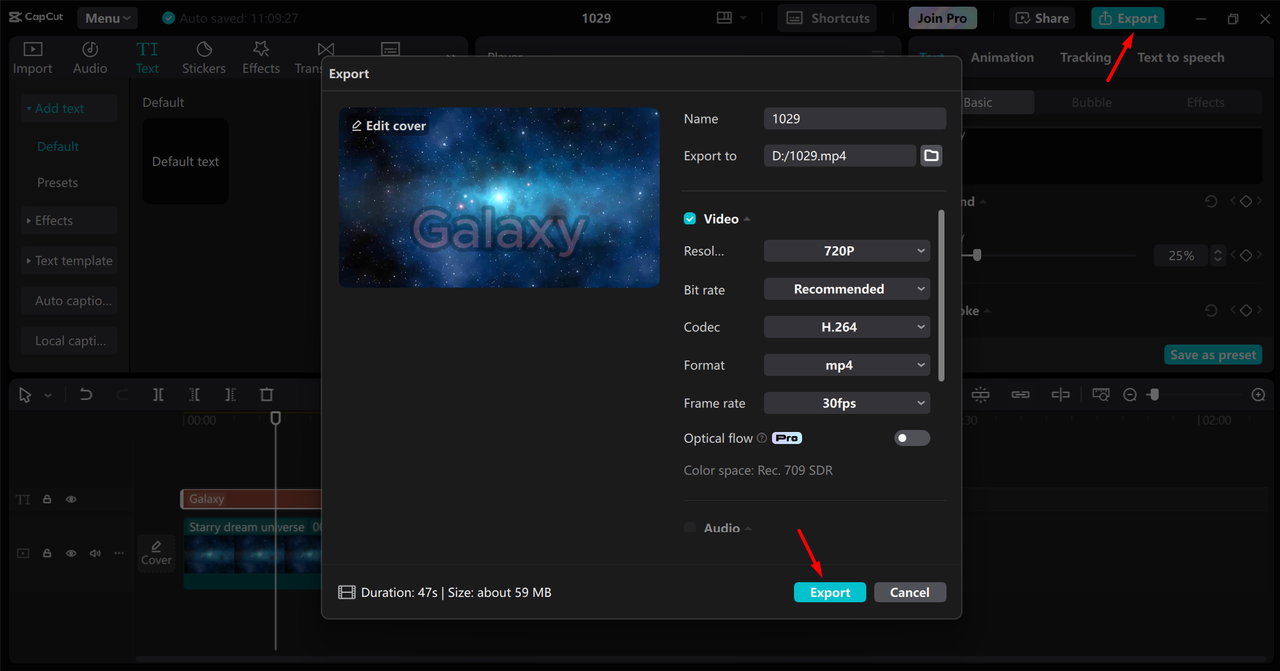The image size is (1280, 671).
Task: Click Cancel in the Export dialog
Action: (x=910, y=592)
